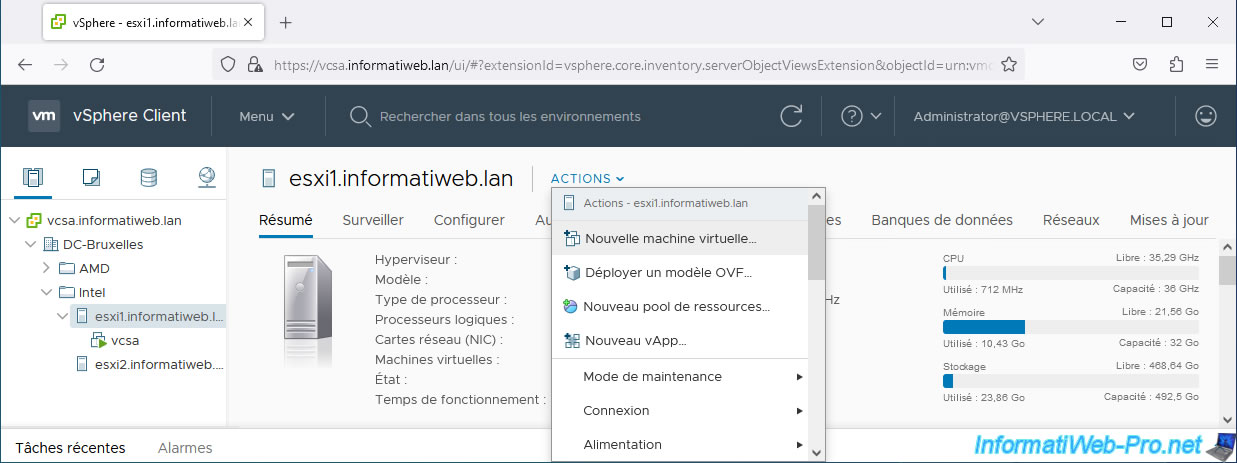The image size is (1237, 463).
Task: Choose Nouvelle machine virtuelle from Actions menu
Action: 670,239
